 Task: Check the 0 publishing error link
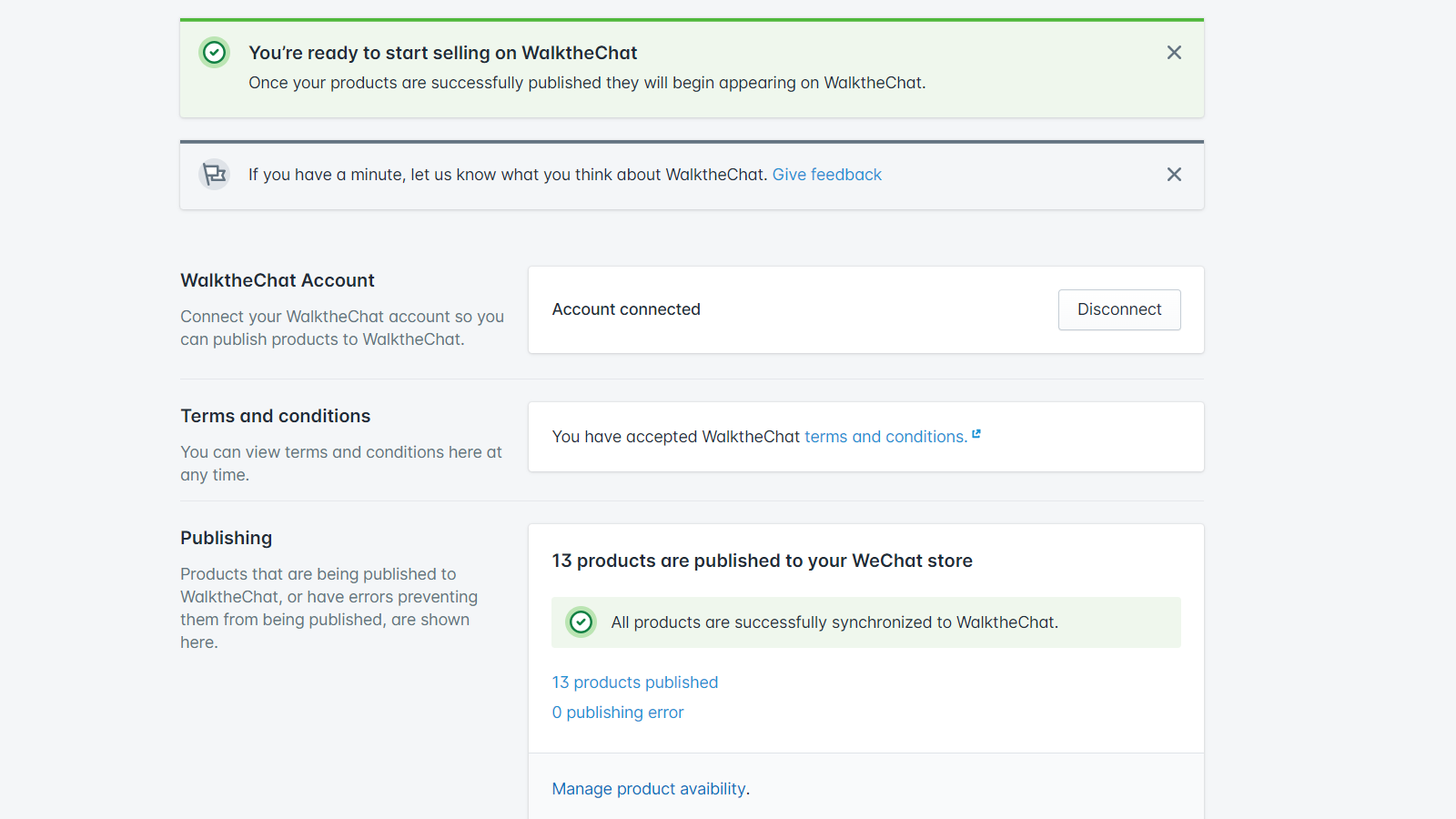tap(617, 712)
